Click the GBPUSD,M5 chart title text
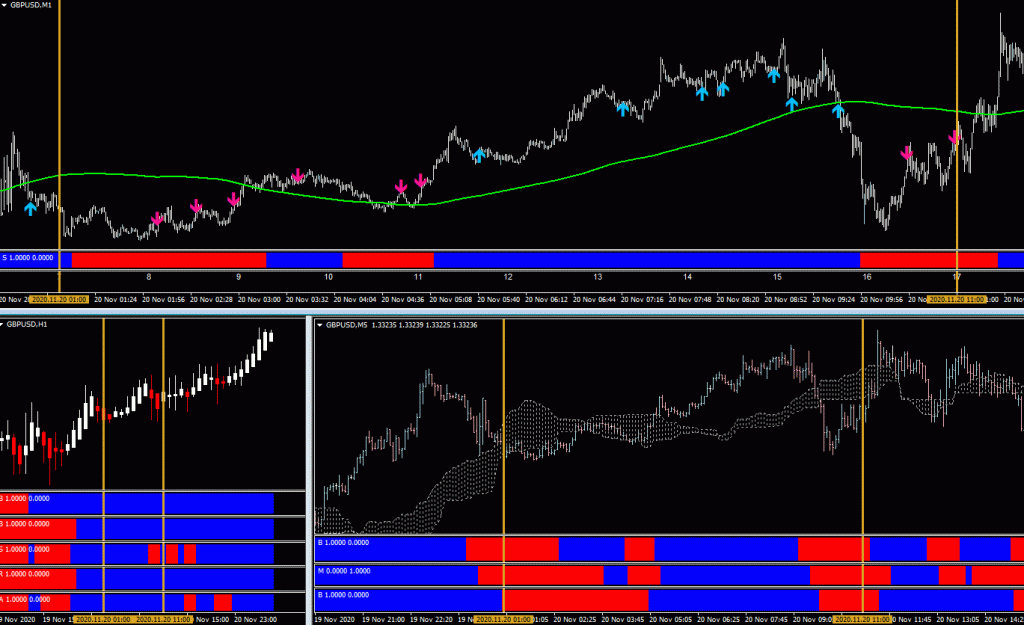Screen dimensions: 1024x625 point(347,325)
